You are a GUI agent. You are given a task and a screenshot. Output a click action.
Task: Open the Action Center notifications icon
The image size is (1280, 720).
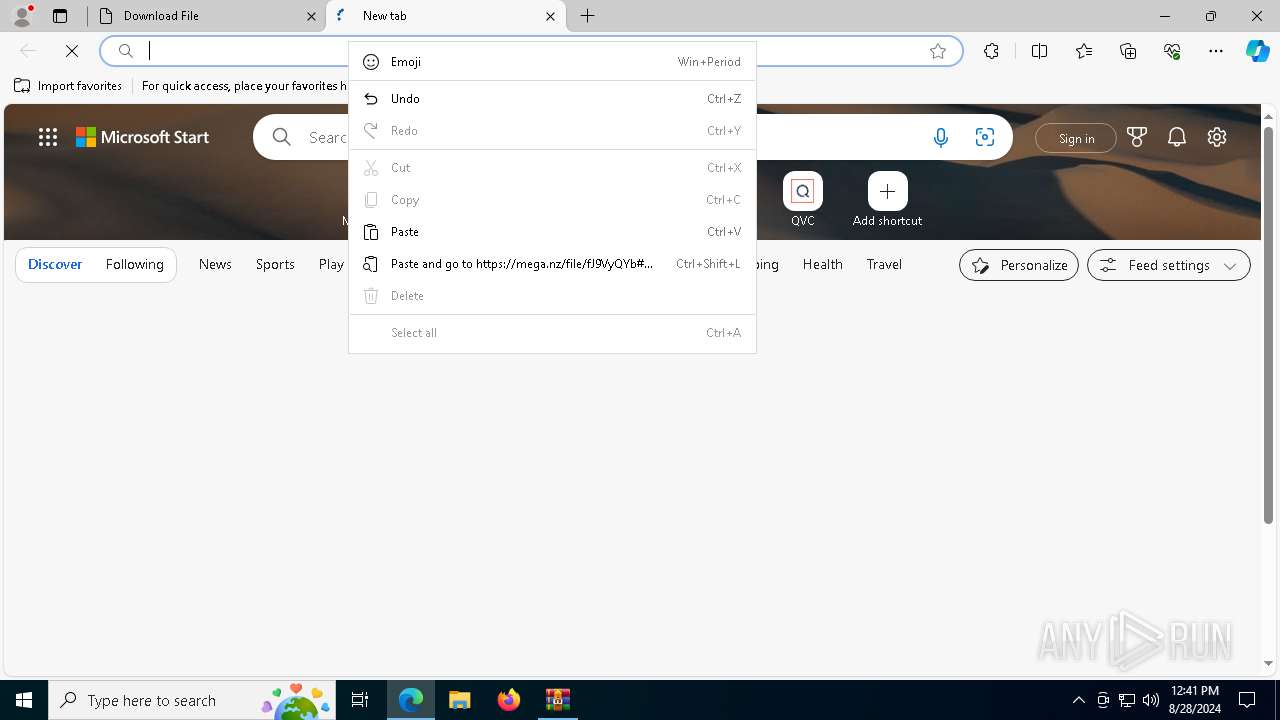(x=1247, y=700)
